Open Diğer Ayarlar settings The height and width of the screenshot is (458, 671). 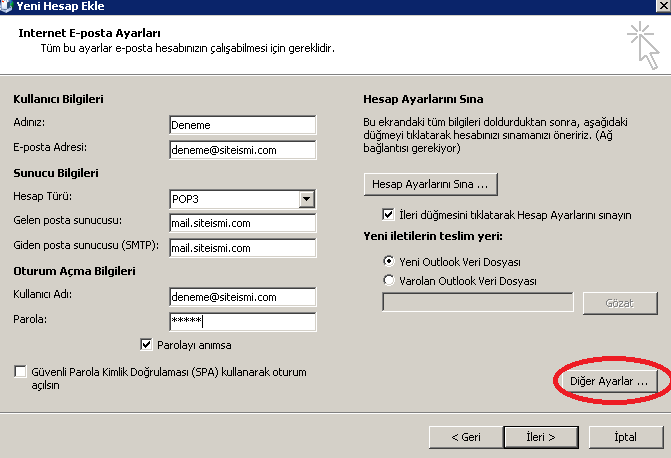click(x=609, y=381)
